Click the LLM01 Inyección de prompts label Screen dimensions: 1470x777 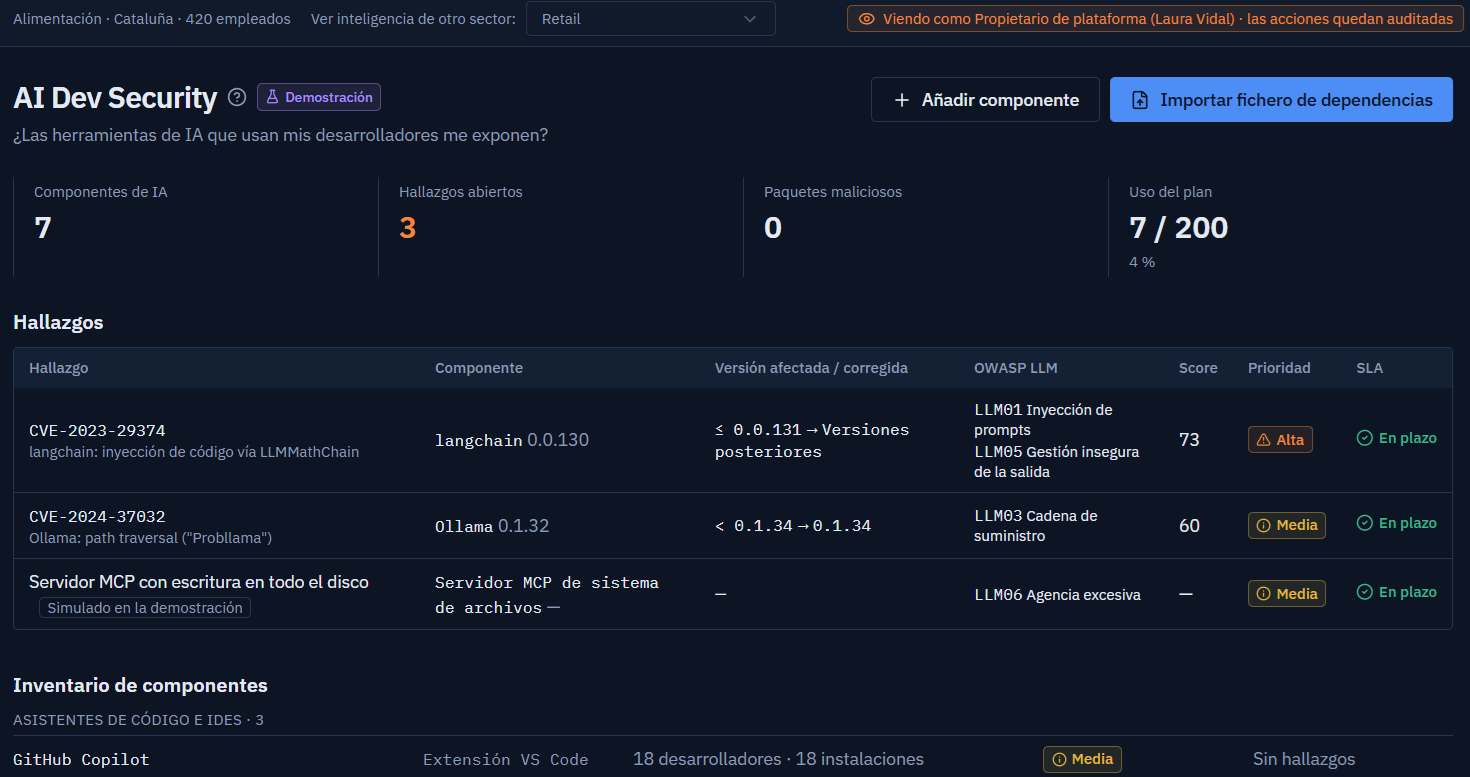click(1043, 420)
